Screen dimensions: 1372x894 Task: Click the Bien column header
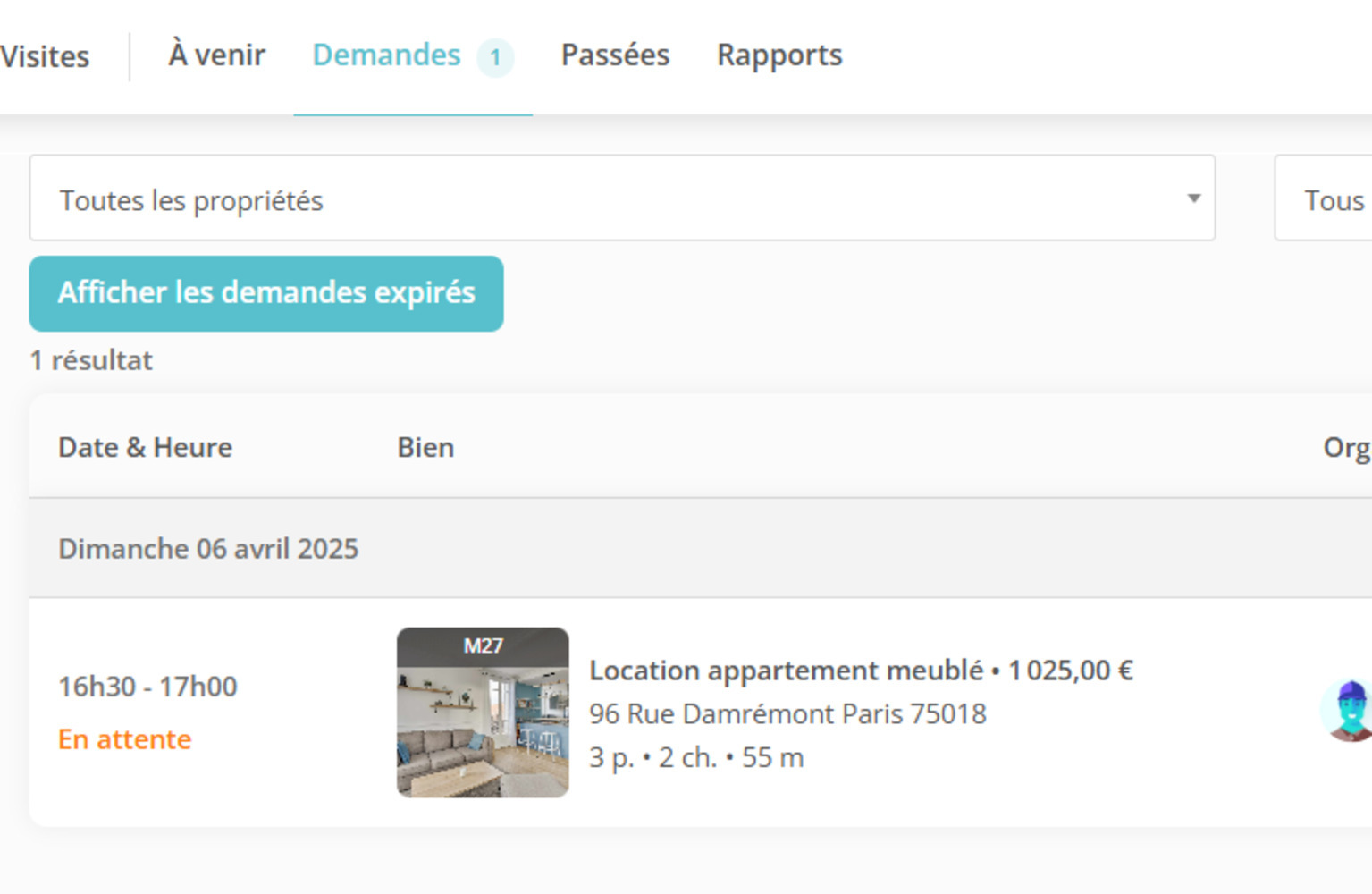pos(425,447)
